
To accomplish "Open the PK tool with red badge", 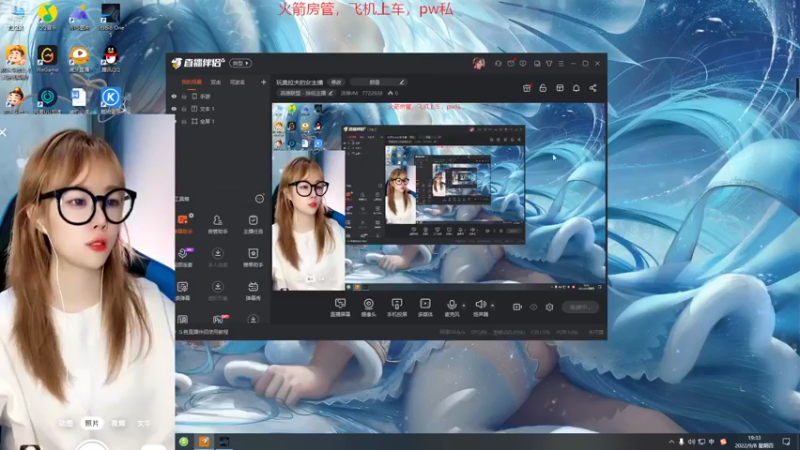I will pos(219,319).
